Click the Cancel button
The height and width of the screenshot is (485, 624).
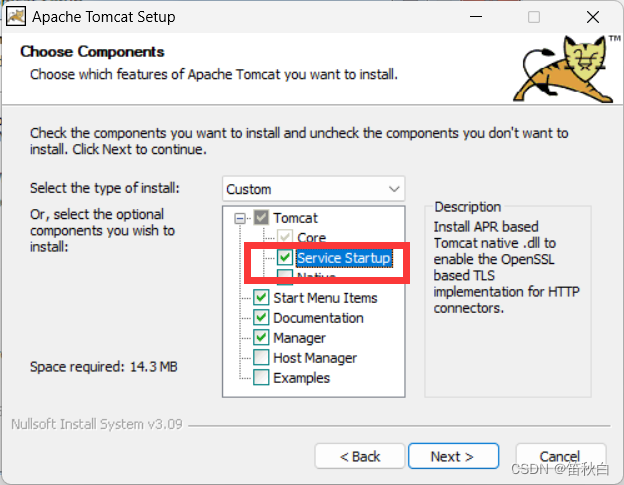click(560, 456)
